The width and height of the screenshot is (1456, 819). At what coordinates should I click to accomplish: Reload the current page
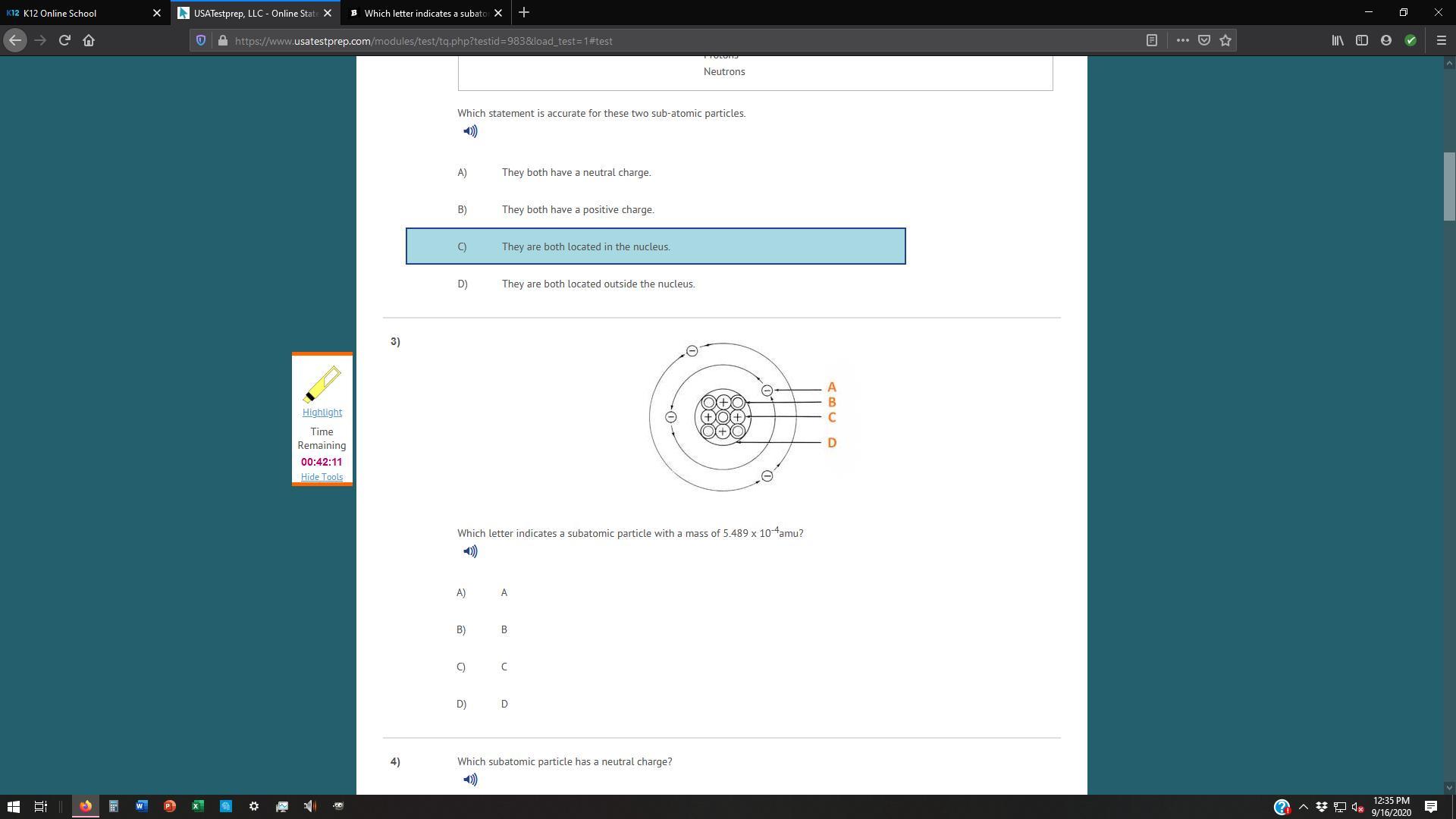tap(64, 41)
